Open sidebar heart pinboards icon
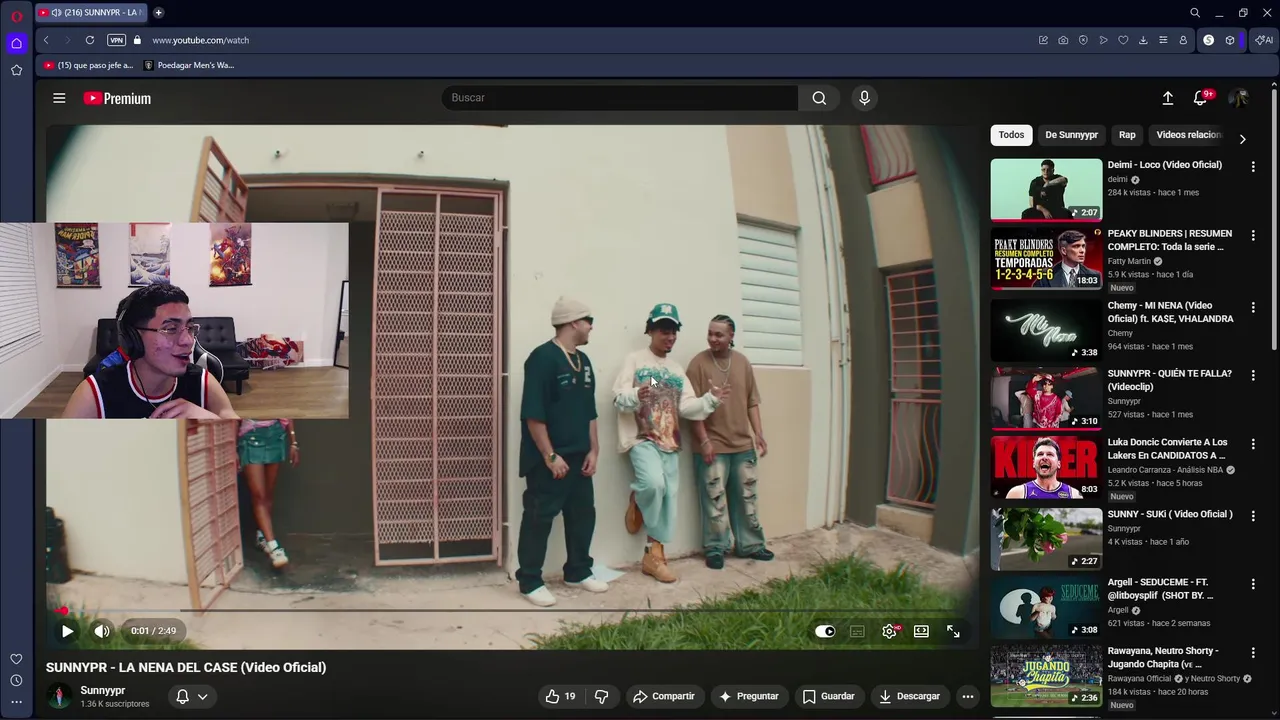 [16, 659]
